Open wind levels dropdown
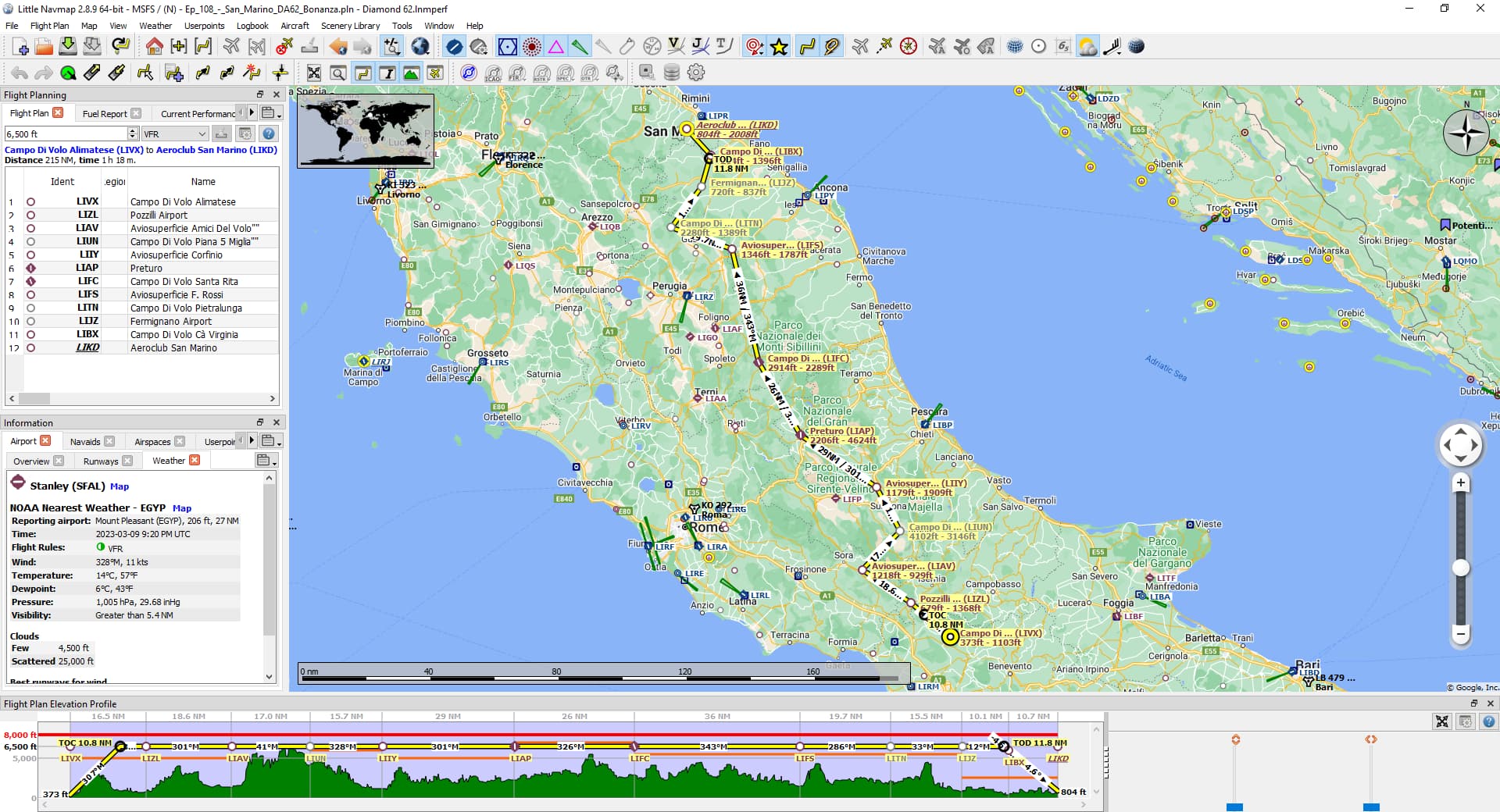 coord(1112,47)
